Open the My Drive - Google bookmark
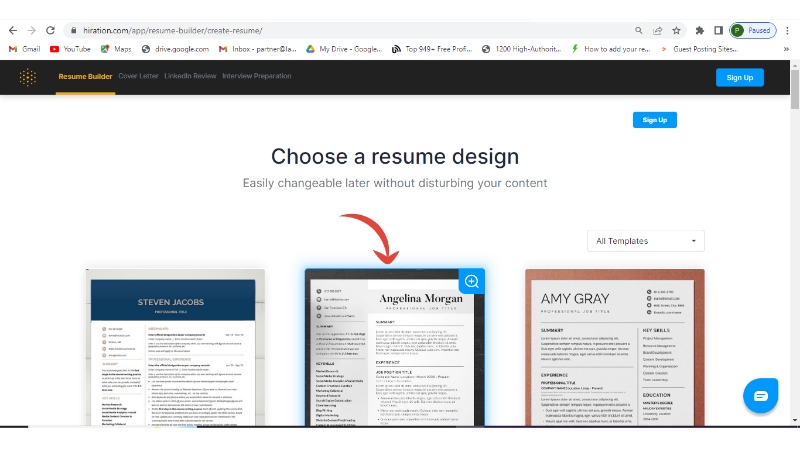800x449 pixels. (x=344, y=49)
